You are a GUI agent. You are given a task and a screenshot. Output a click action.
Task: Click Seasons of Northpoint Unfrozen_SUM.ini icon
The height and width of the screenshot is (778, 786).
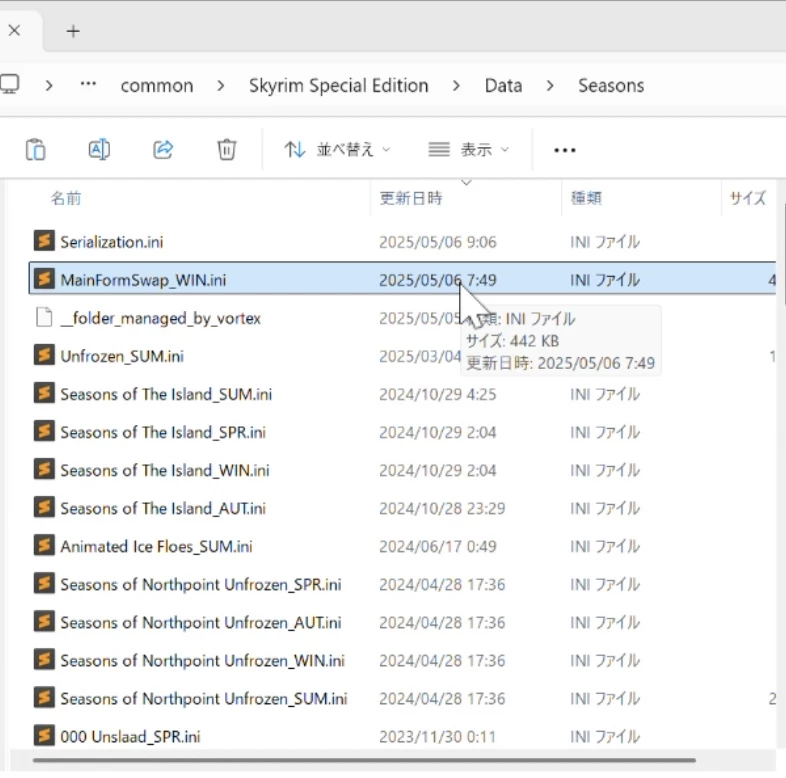(x=44, y=698)
